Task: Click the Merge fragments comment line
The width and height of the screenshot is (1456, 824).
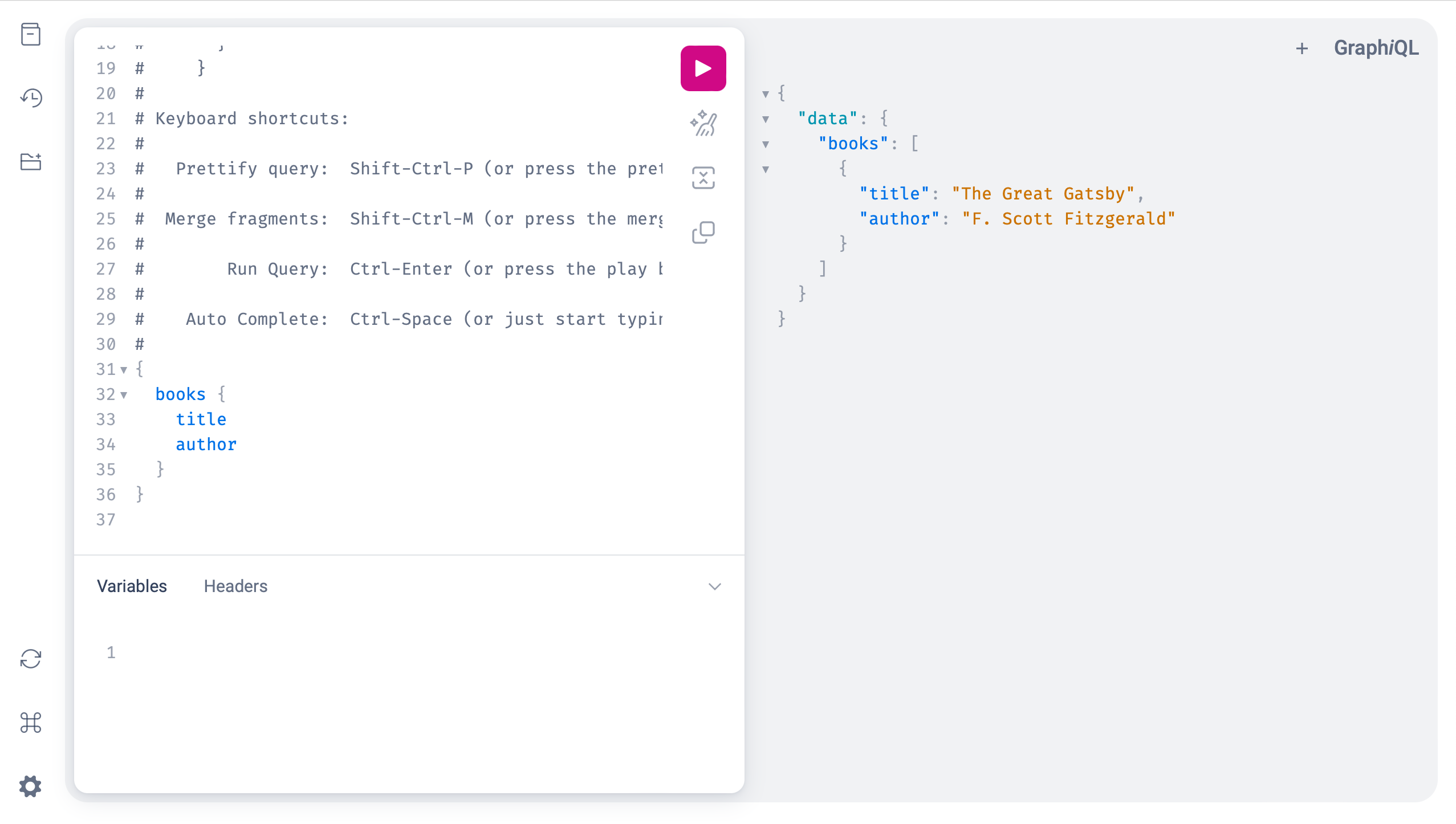Action: tap(399, 219)
